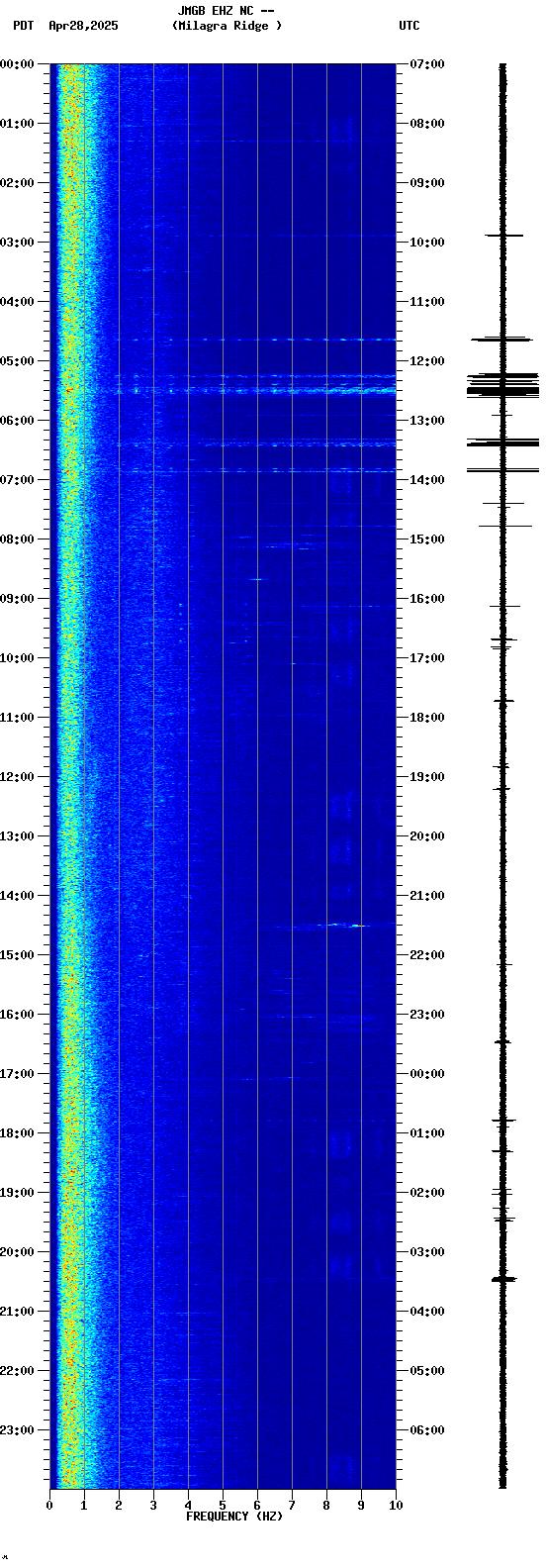Click the PDT time label '01:00'
Screen dimensions: 546x1568
click(x=17, y=124)
